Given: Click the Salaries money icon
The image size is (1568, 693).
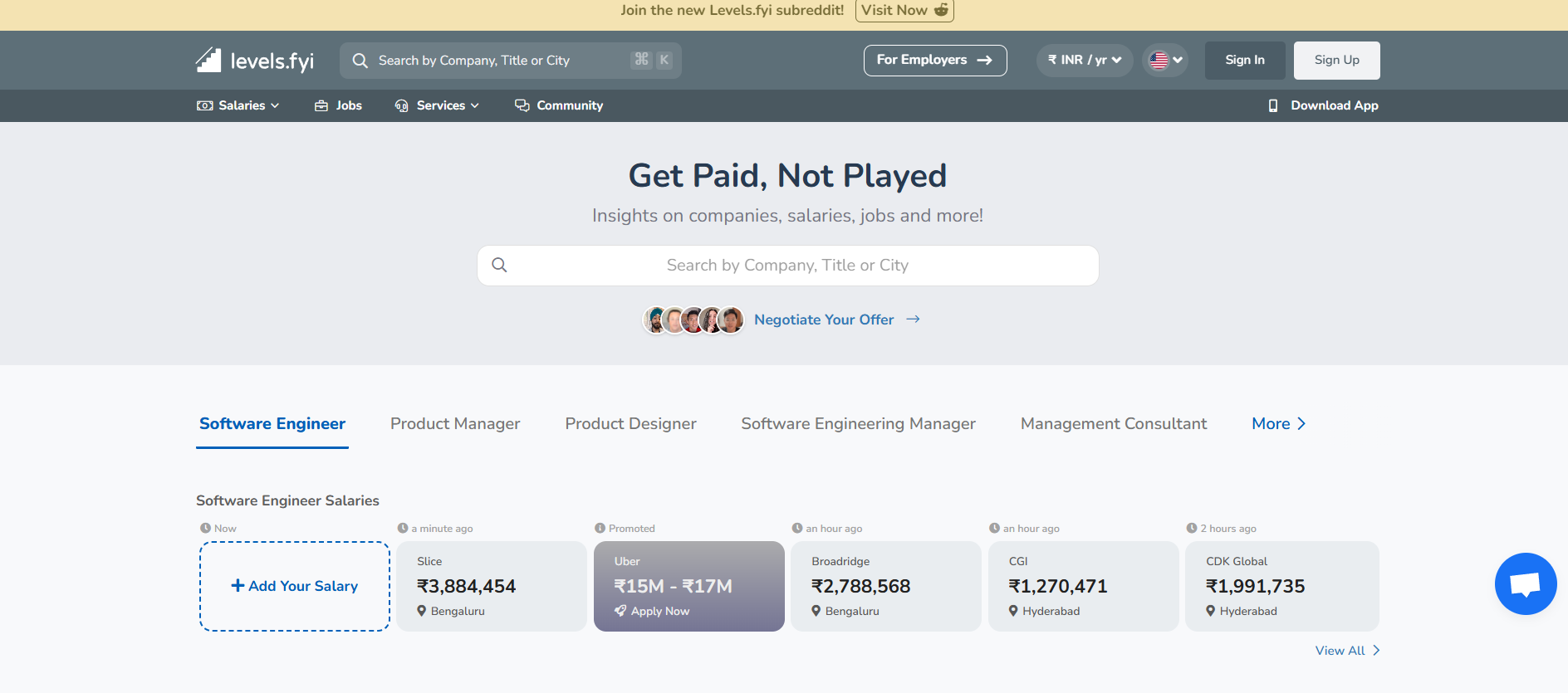Looking at the screenshot, I should click(204, 105).
